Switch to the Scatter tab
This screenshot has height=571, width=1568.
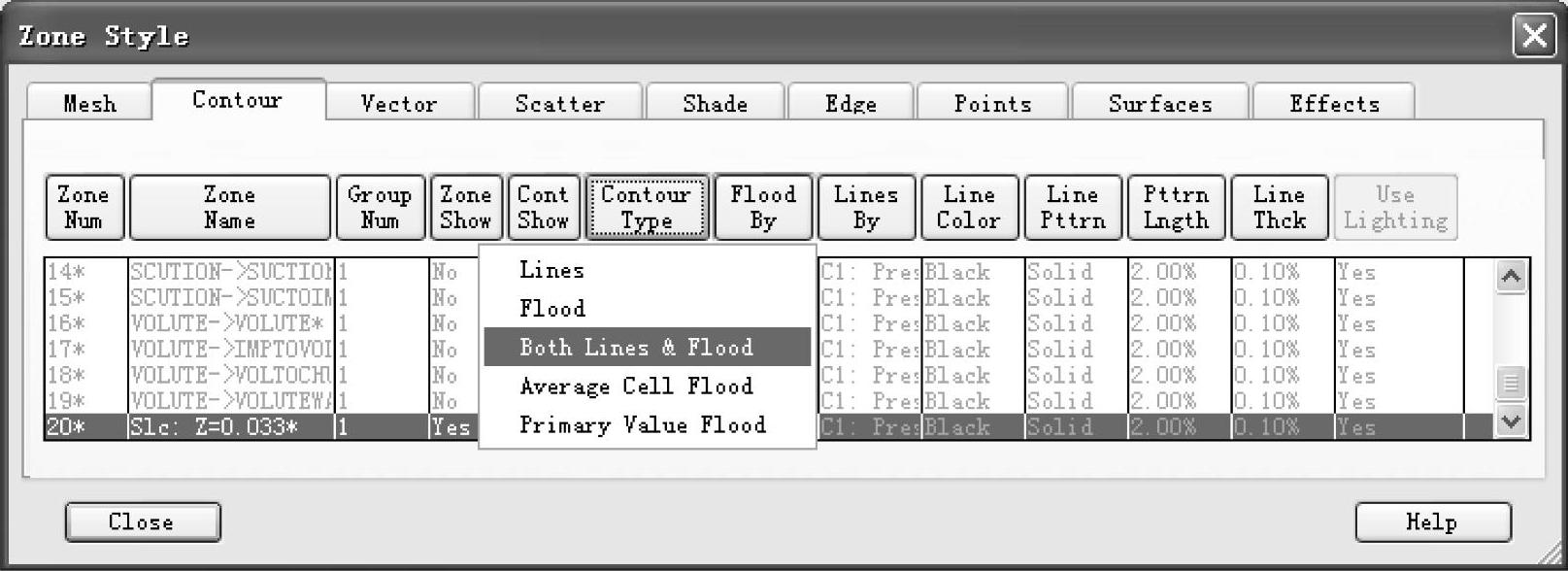pyautogui.click(x=559, y=103)
